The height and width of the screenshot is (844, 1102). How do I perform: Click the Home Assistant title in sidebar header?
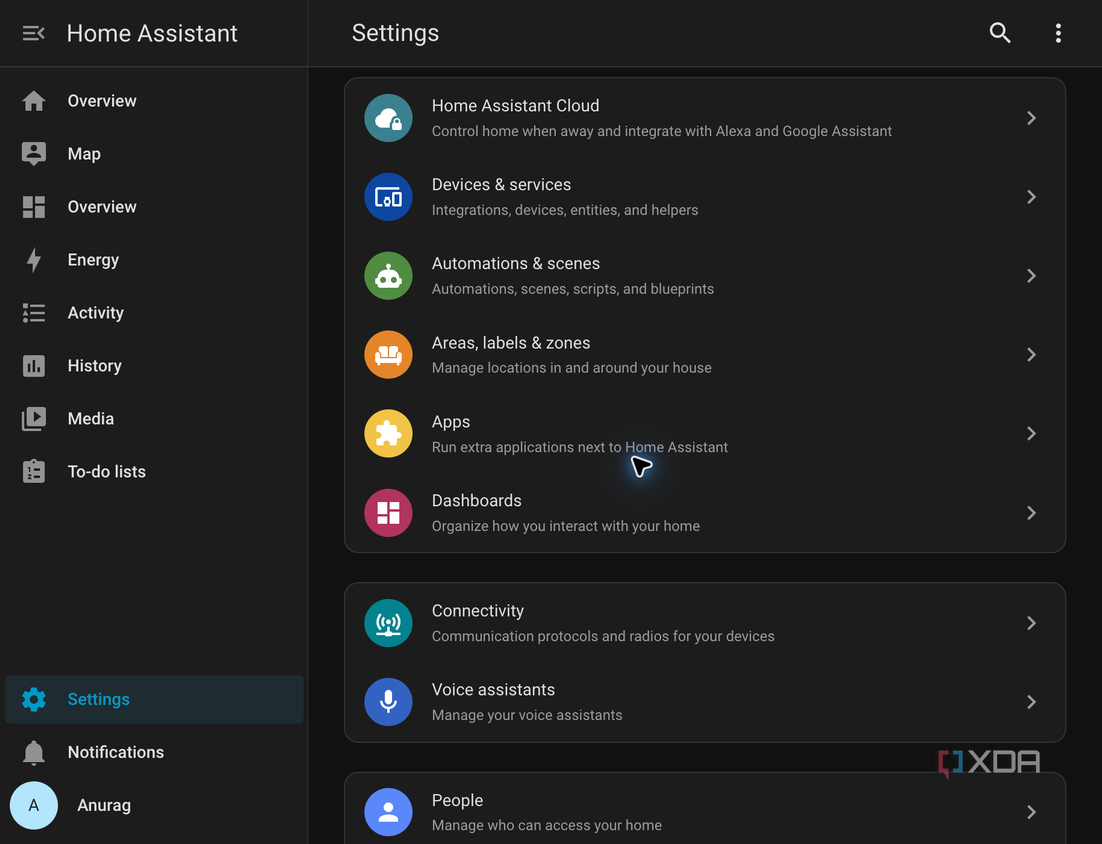pyautogui.click(x=152, y=33)
